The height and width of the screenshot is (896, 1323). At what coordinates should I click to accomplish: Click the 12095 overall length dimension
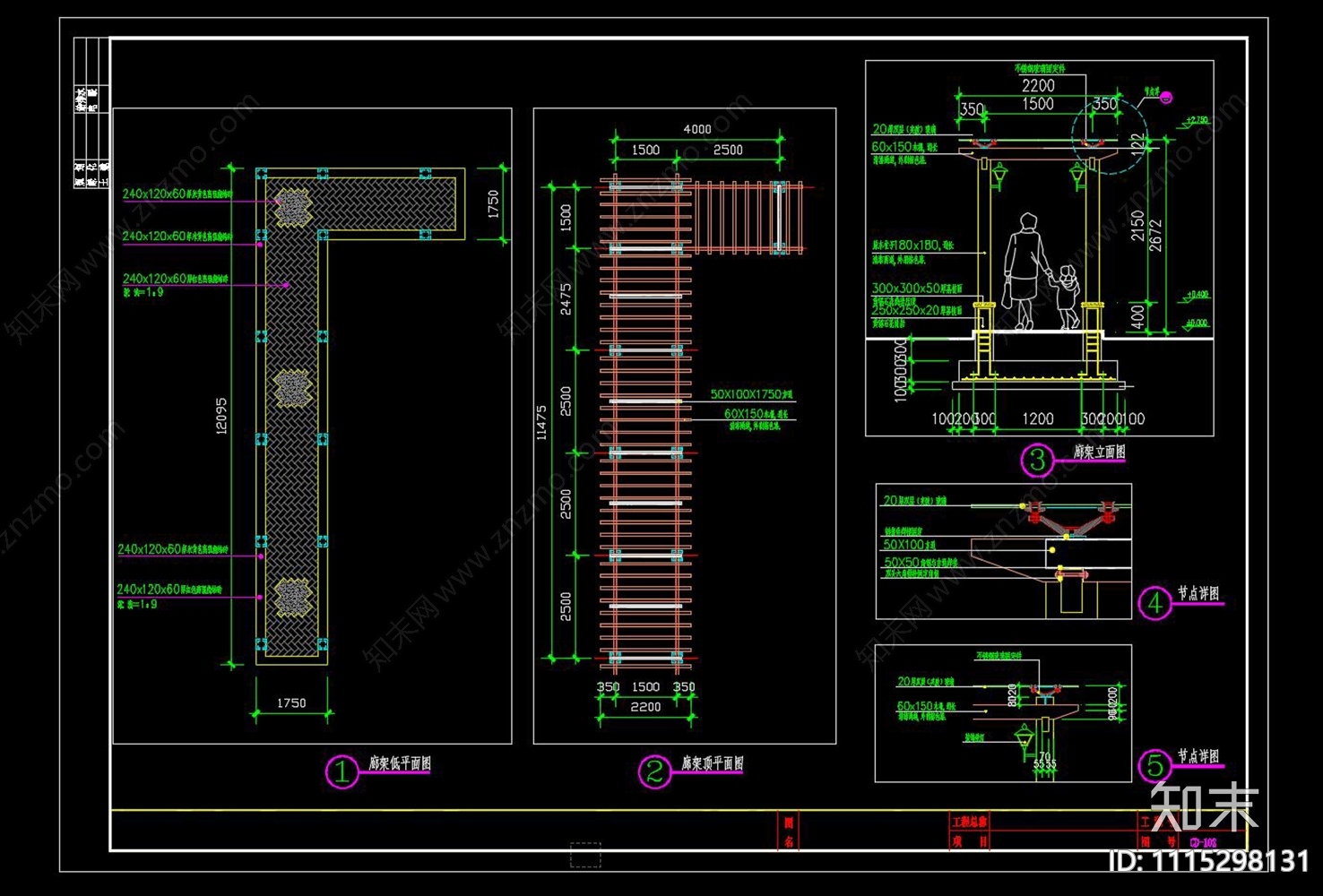coord(221,417)
